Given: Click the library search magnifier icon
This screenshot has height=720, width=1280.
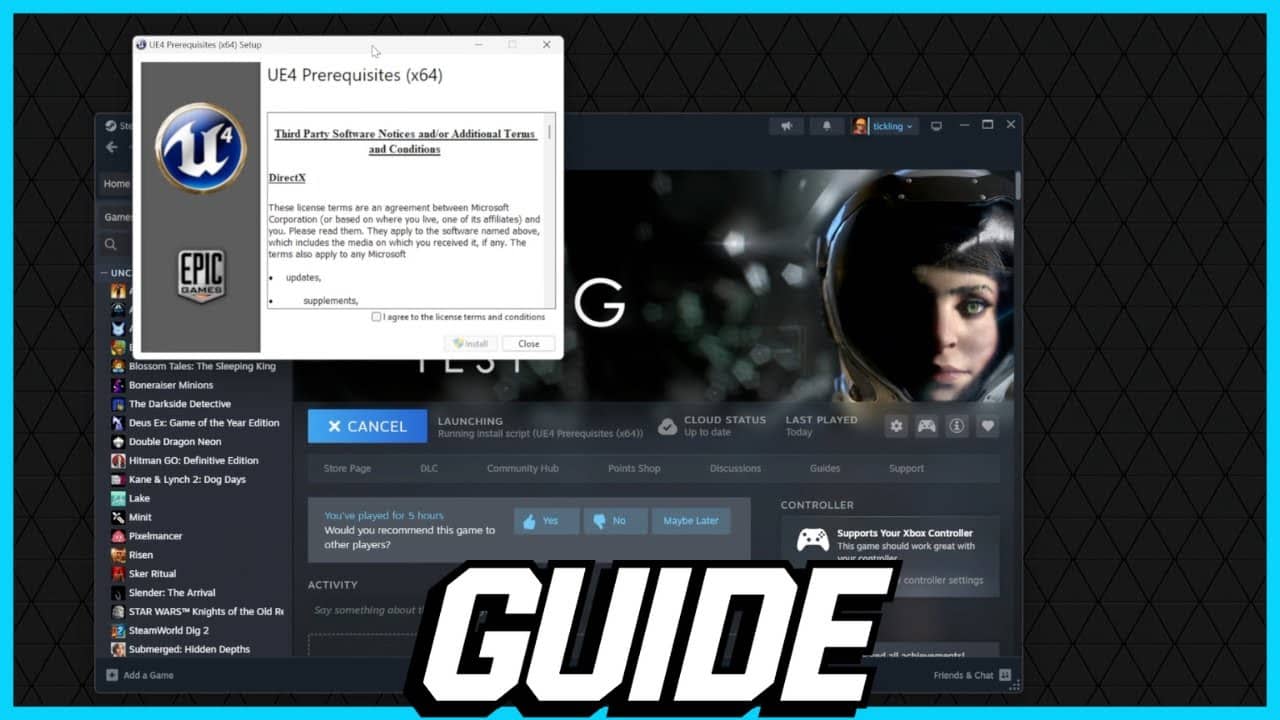Looking at the screenshot, I should click(x=111, y=244).
